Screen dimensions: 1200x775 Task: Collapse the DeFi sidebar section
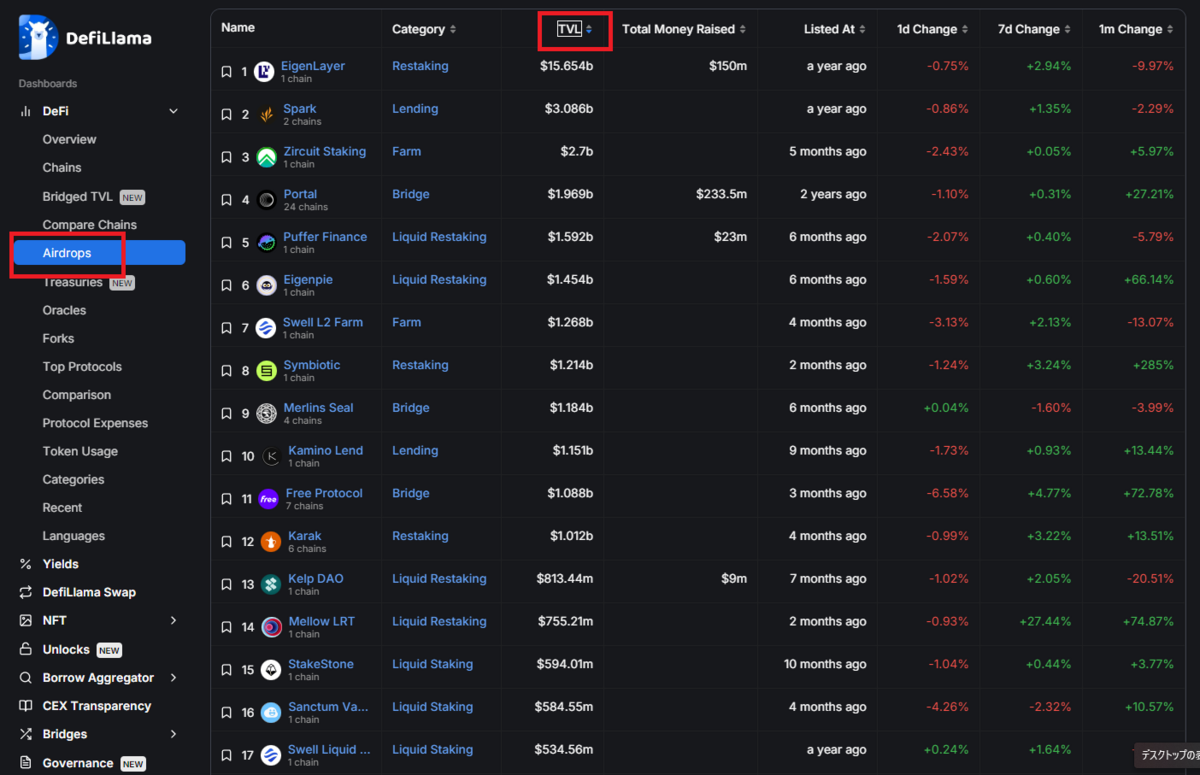(x=173, y=111)
